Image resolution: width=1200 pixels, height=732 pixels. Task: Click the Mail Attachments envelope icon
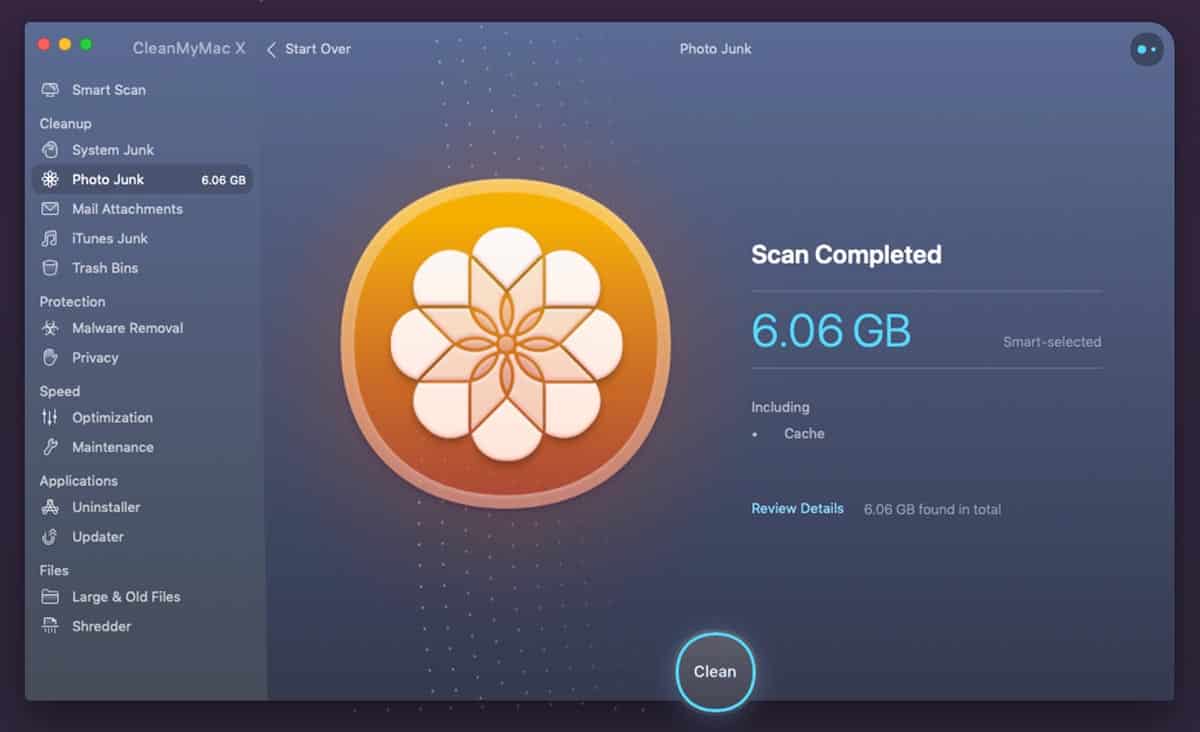coord(50,209)
